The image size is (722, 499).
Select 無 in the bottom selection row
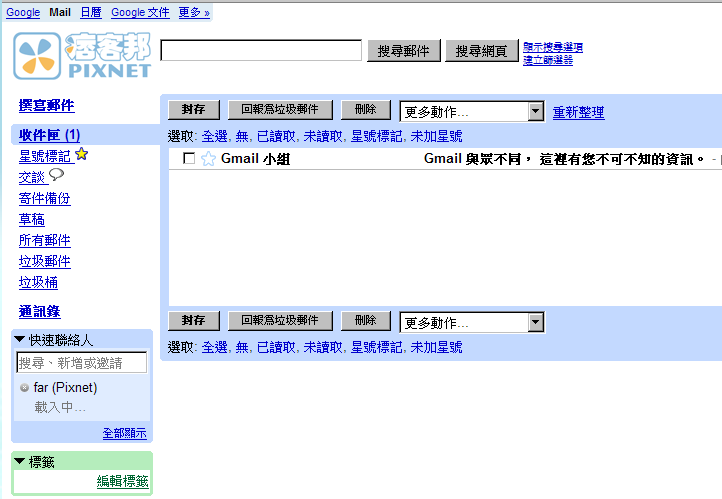(x=242, y=347)
